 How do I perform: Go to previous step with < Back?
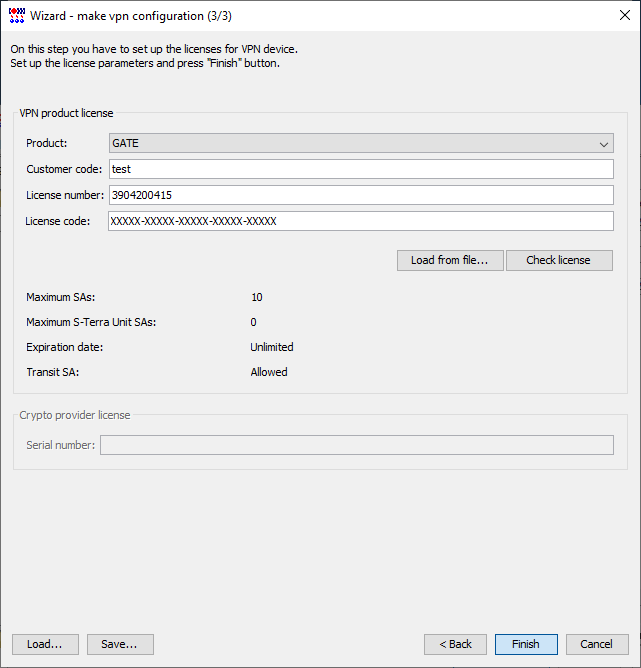[x=455, y=644]
